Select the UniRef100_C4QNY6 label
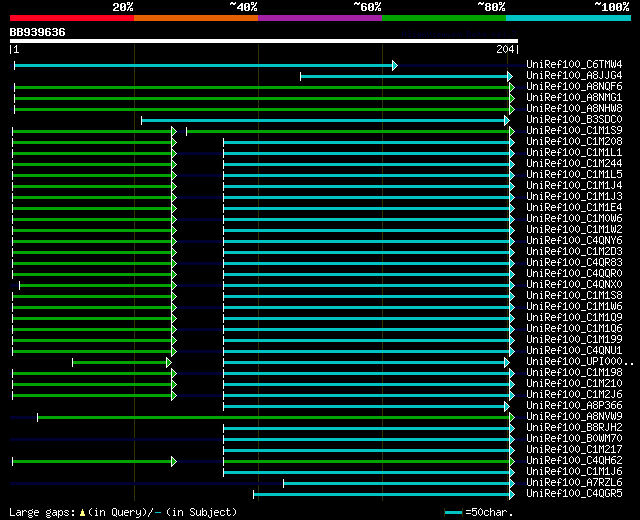This screenshot has height=520, width=640. tap(574, 240)
